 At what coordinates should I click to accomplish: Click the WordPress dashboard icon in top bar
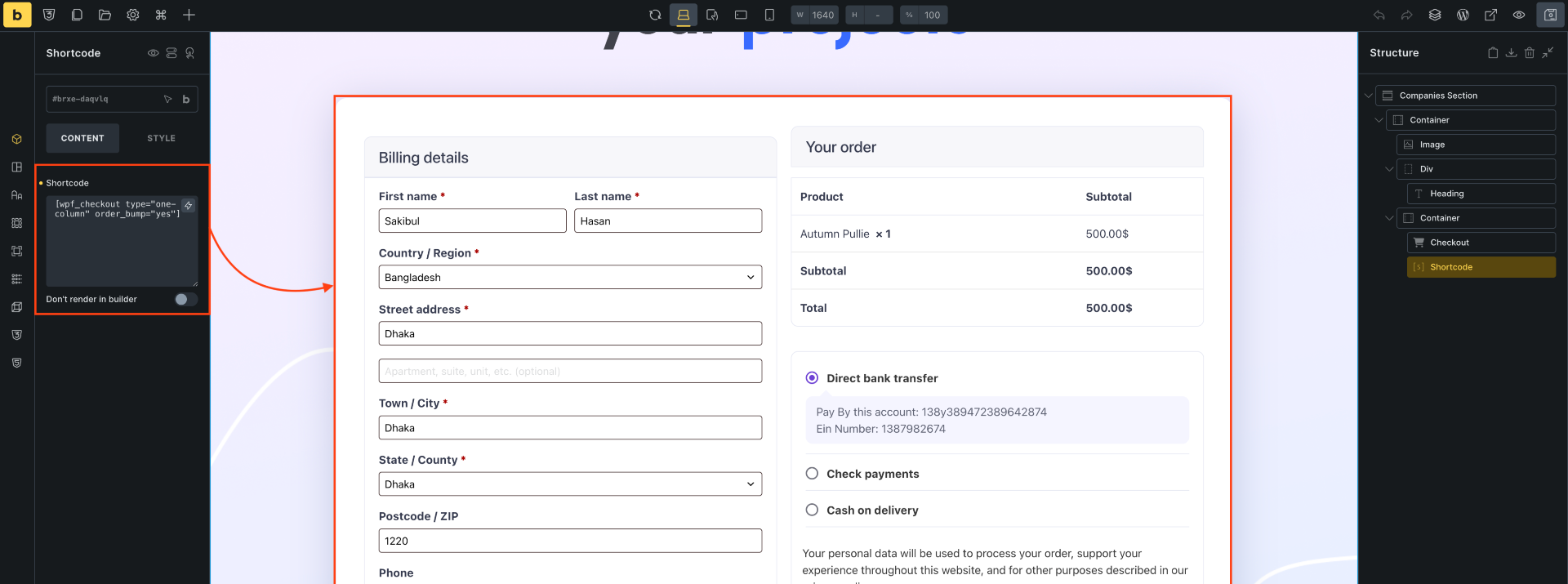point(1463,15)
